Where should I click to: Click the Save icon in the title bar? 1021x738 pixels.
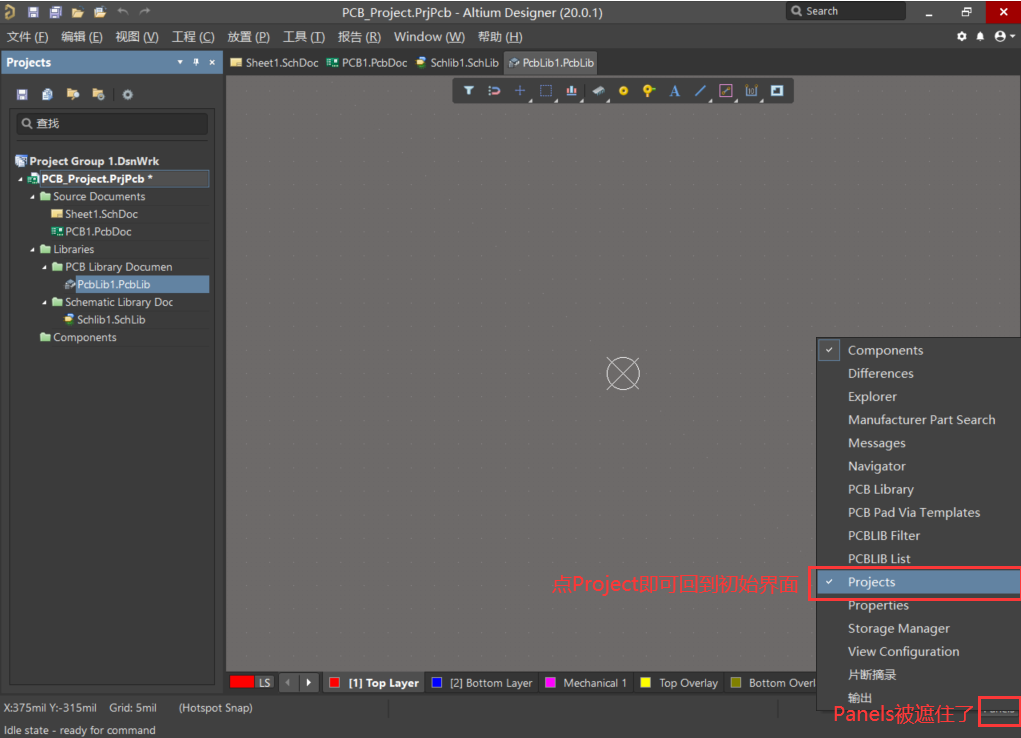click(x=33, y=12)
